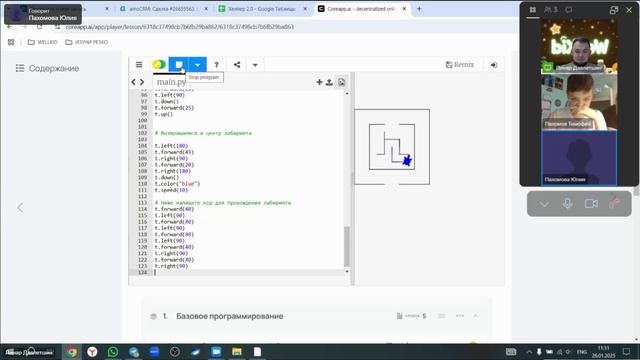Expand the dropdown next to share icon
The height and width of the screenshot is (360, 640).
pos(255,65)
